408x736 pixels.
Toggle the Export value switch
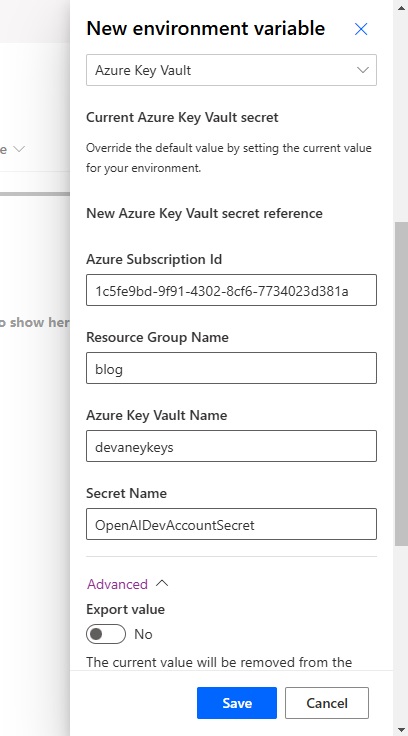coord(106,634)
